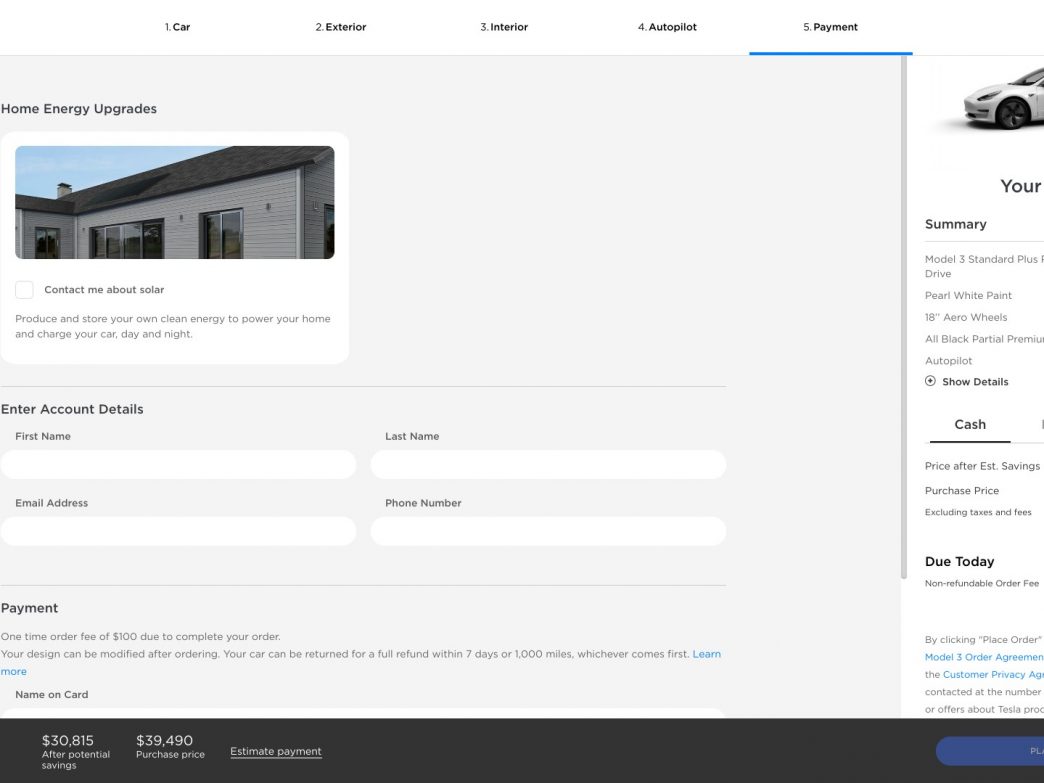Click the Estimate payment link
This screenshot has height=783, width=1044.
tap(276, 752)
